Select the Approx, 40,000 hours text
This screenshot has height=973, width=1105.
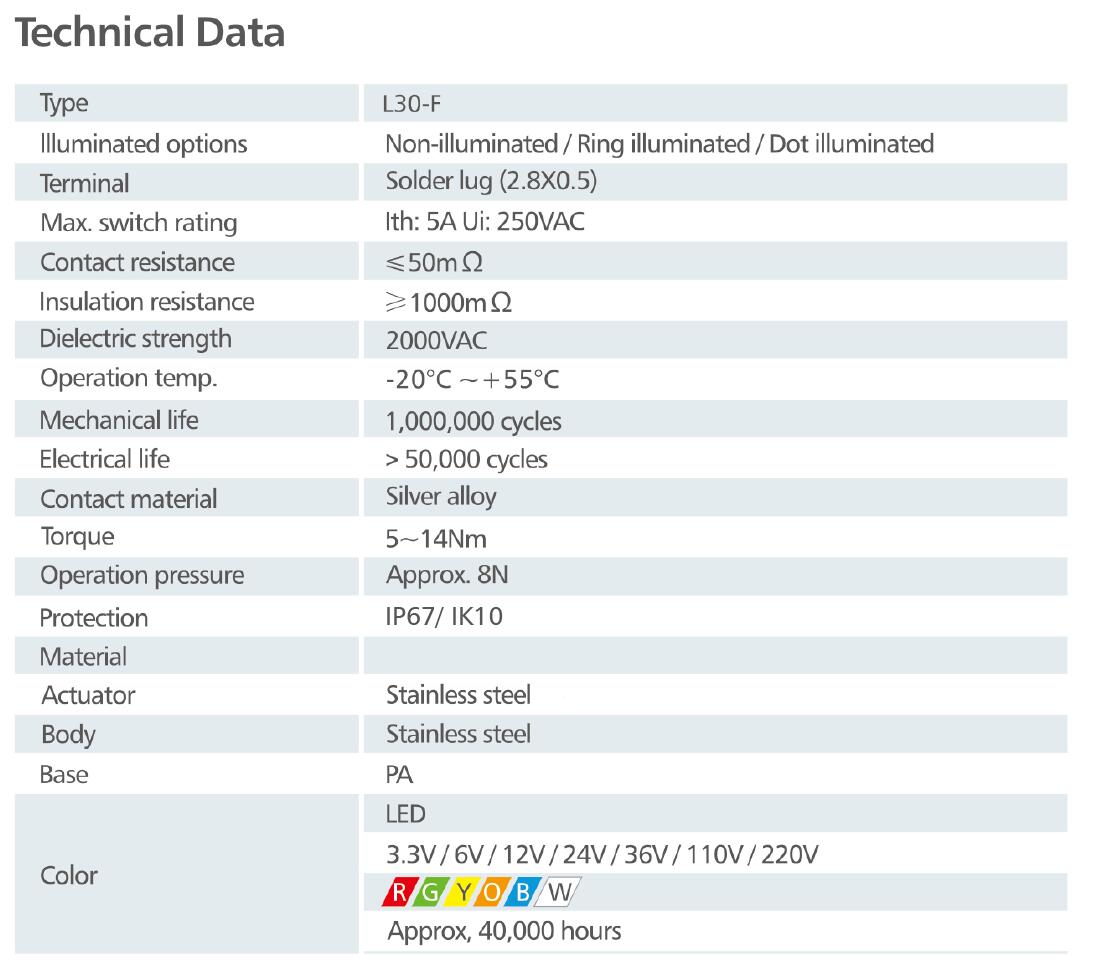point(503,931)
